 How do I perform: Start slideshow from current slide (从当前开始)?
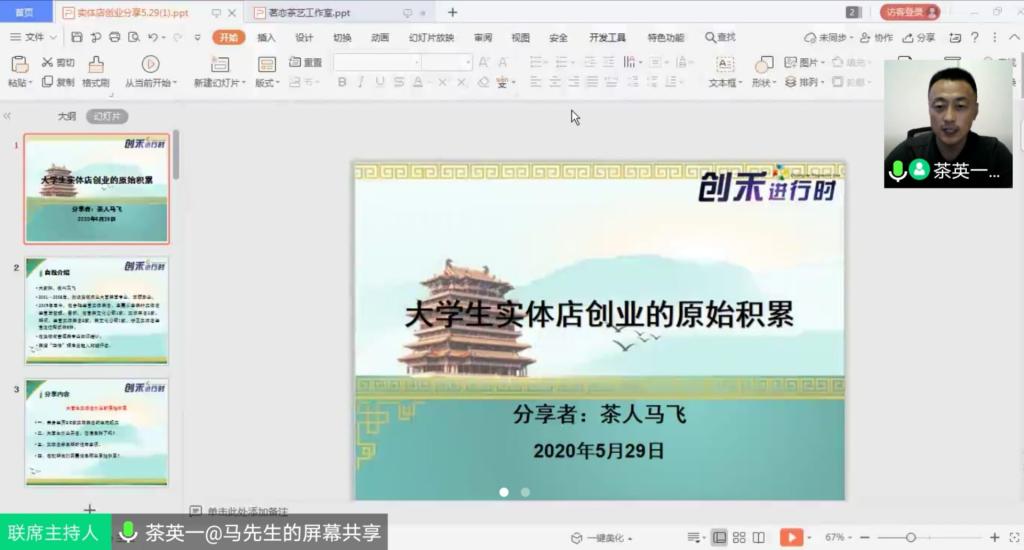(x=150, y=64)
